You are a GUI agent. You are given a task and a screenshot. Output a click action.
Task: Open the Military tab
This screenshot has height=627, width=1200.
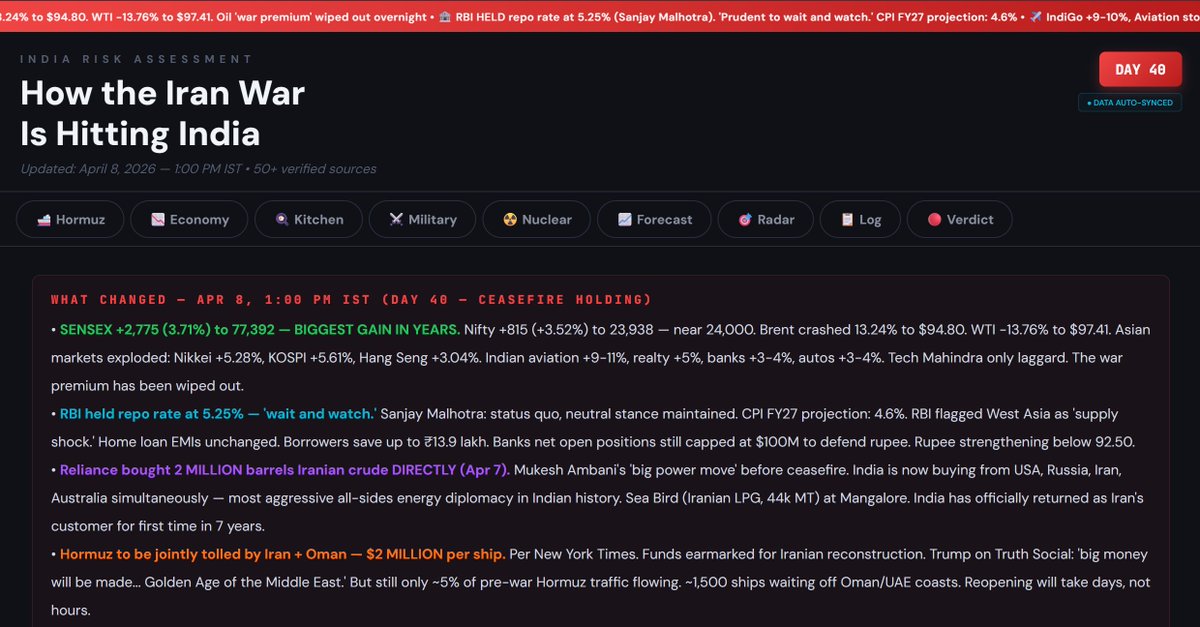click(x=422, y=219)
